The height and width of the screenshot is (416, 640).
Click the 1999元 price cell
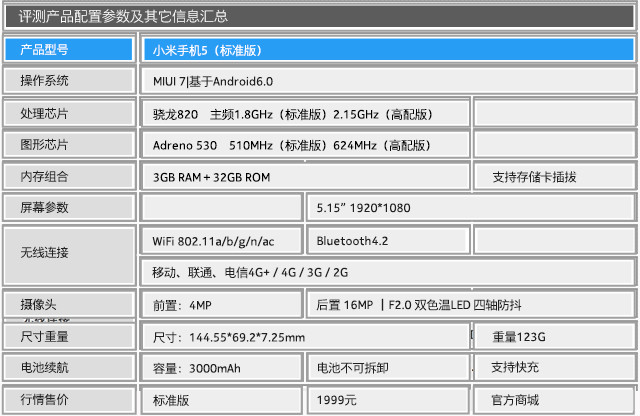387,400
